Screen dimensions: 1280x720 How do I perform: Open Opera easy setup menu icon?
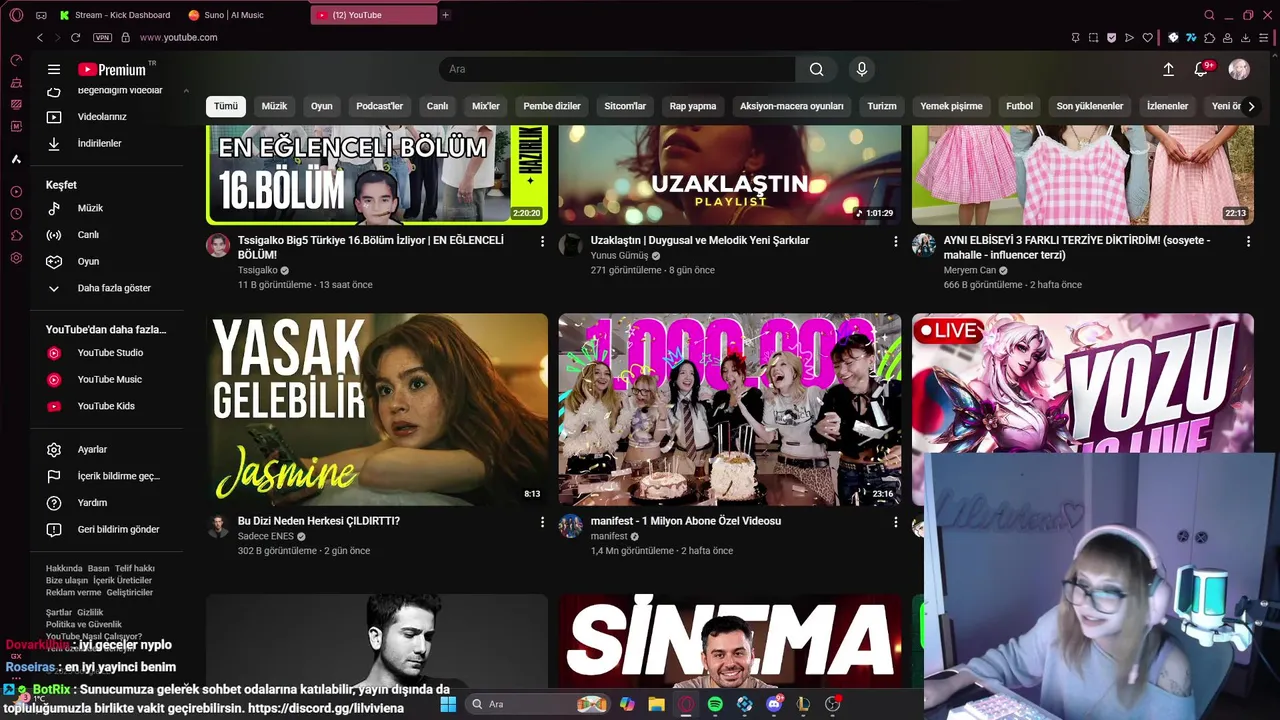1264,37
